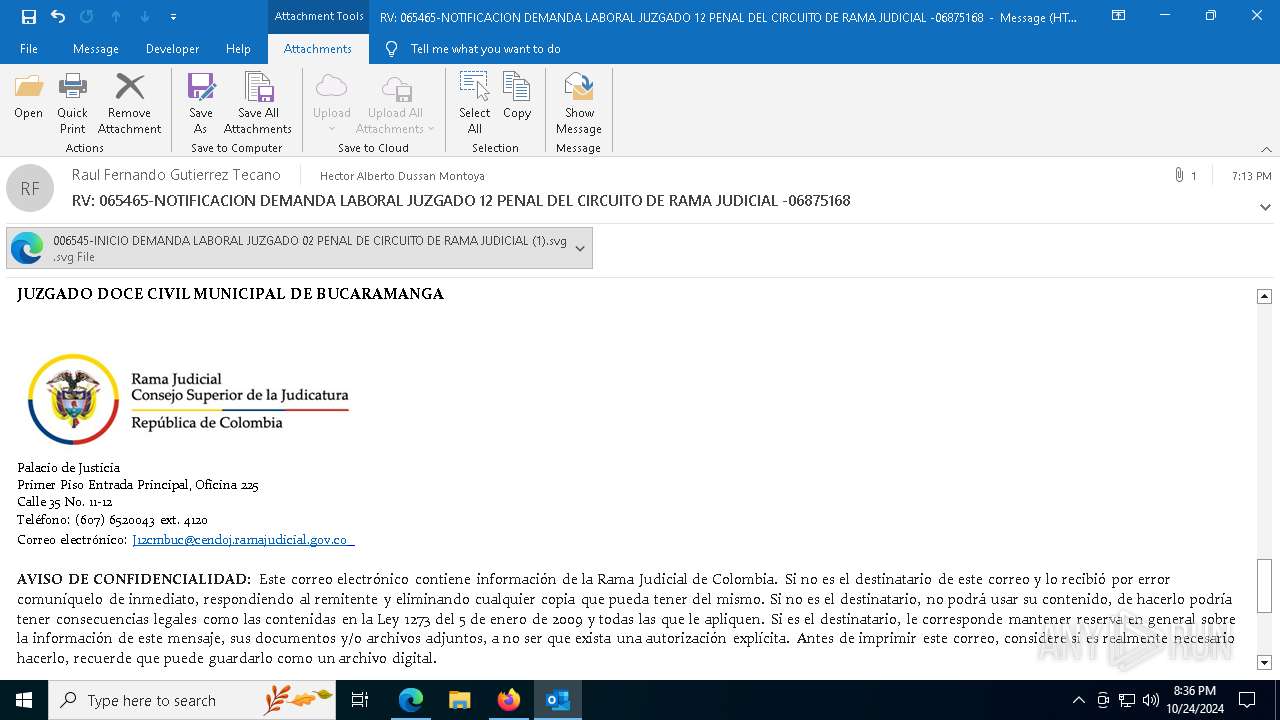The image size is (1280, 720).
Task: Switch to the Developer tab
Action: [x=172, y=49]
